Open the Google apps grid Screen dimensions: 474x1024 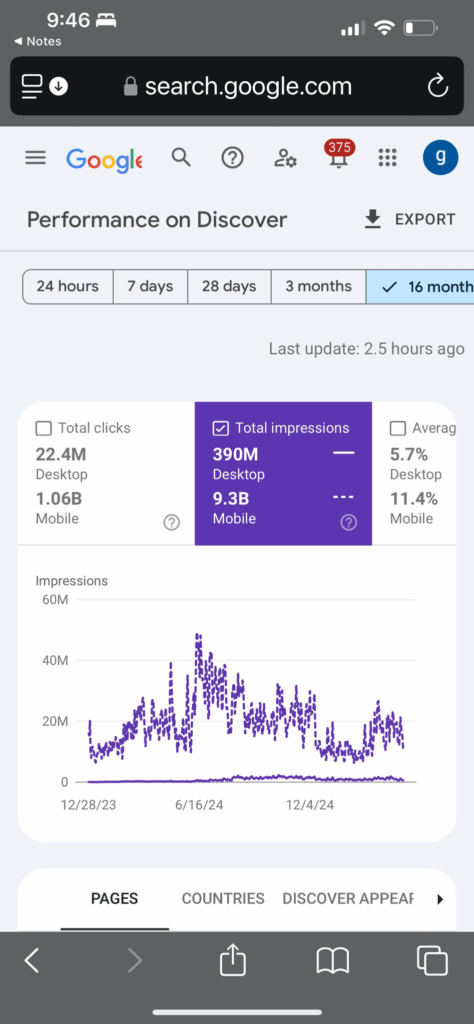coord(388,158)
